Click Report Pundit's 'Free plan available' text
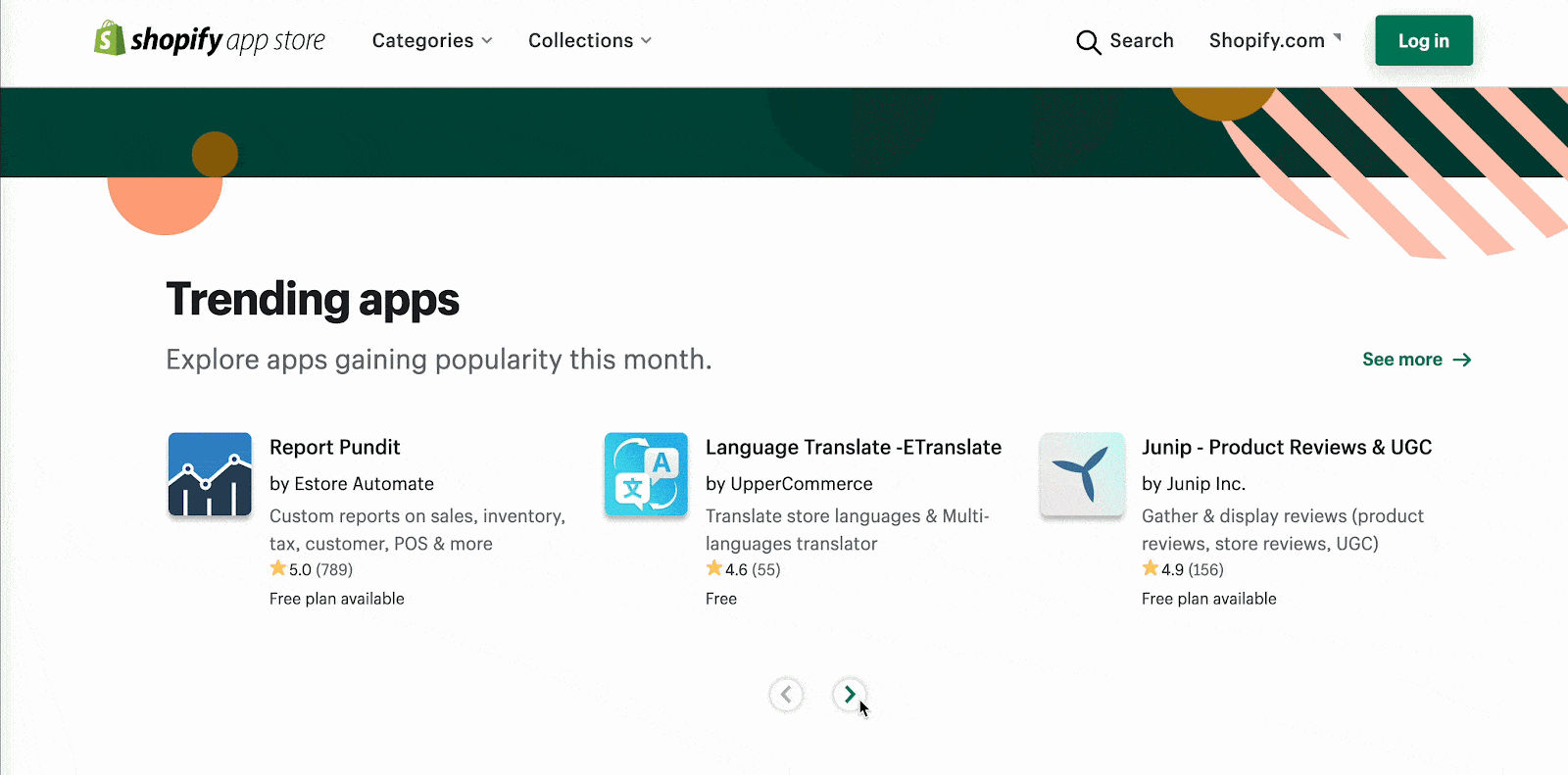The width and height of the screenshot is (1568, 775). point(337,599)
